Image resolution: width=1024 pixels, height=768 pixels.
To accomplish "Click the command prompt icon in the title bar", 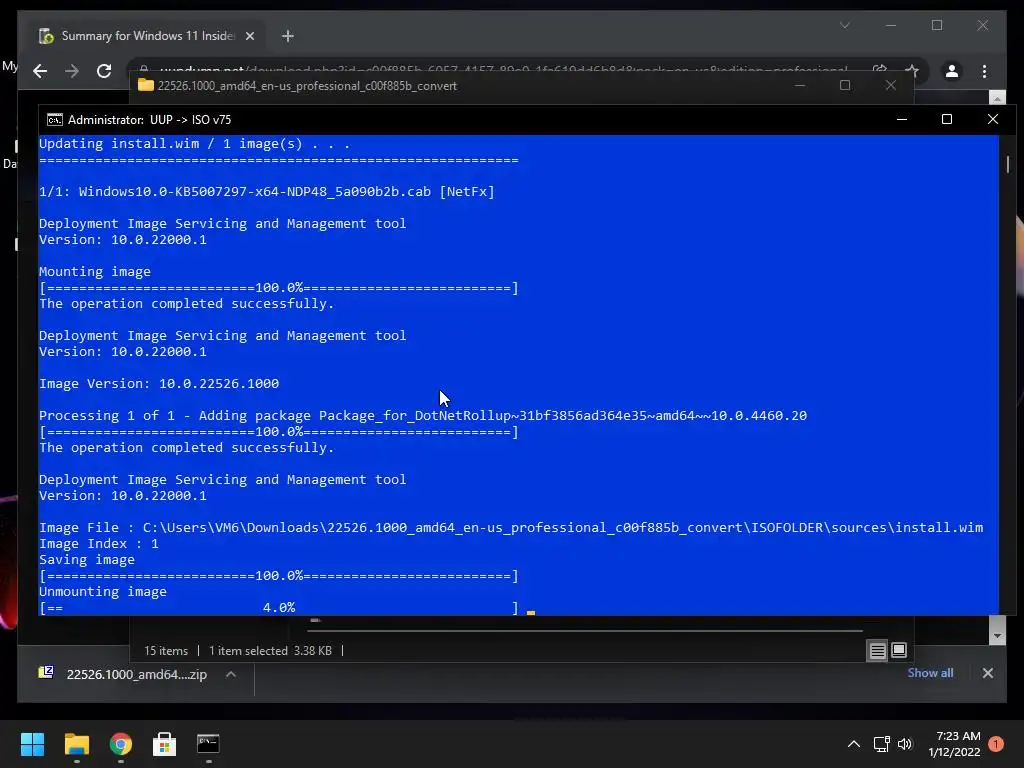I will (x=55, y=120).
